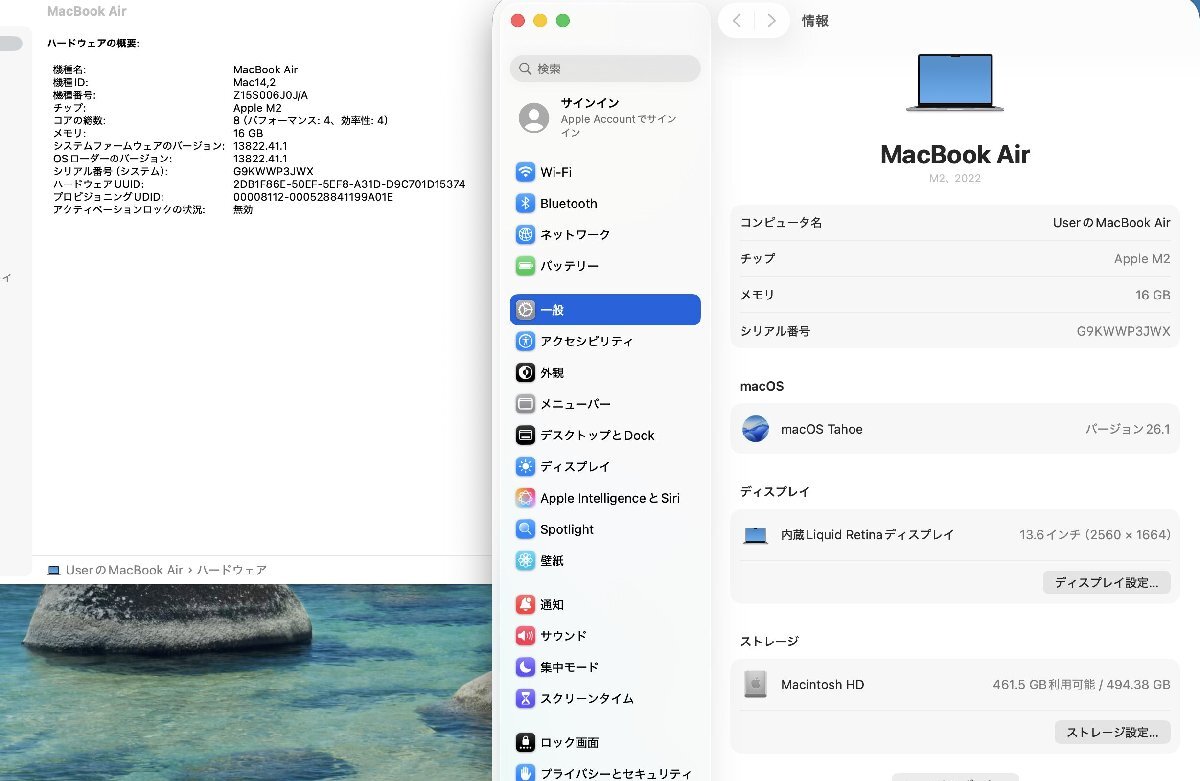Click UserのMacBook Air in path bar

tap(124, 570)
